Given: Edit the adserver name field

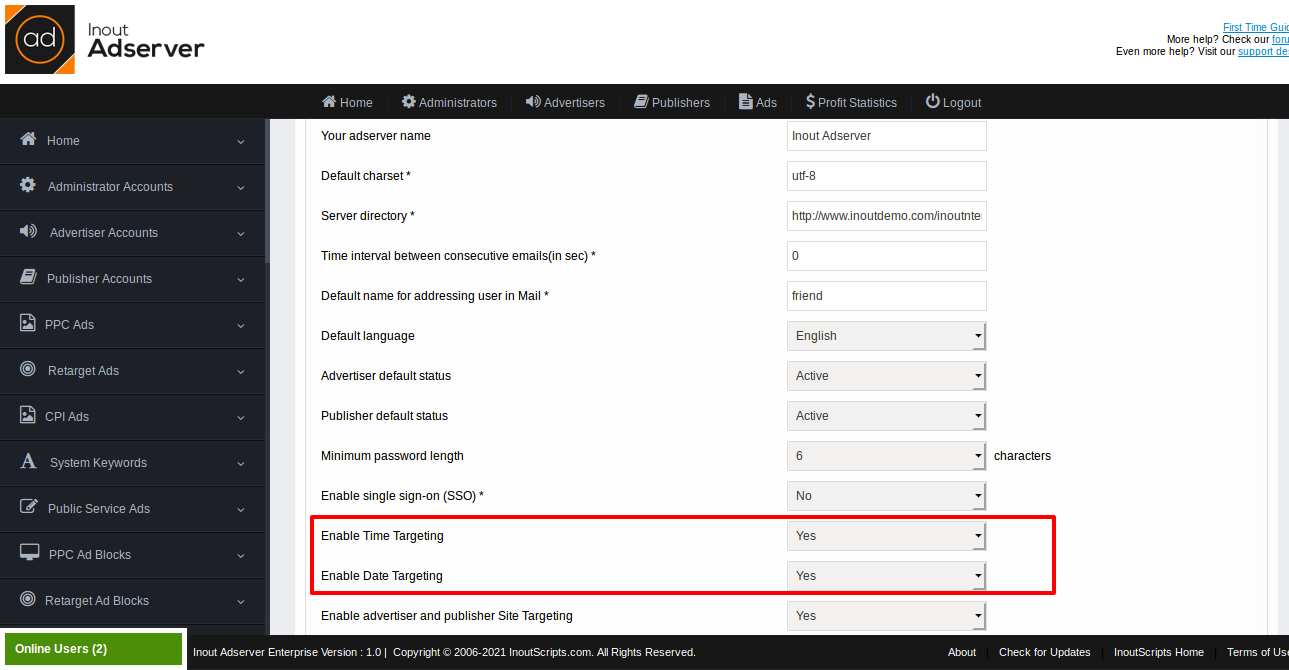Looking at the screenshot, I should coord(884,135).
